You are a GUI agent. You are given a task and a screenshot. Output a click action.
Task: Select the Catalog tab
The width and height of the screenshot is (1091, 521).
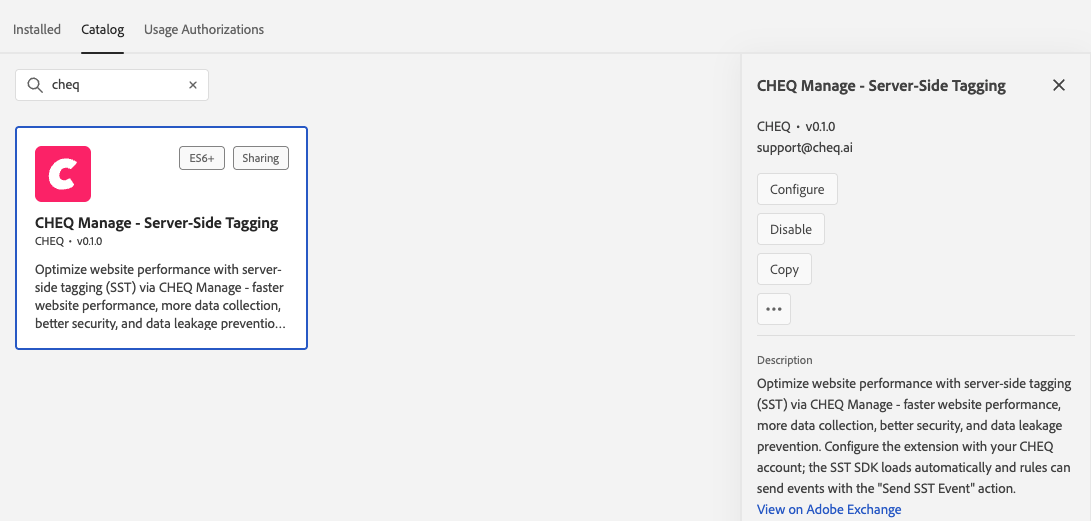click(x=102, y=29)
